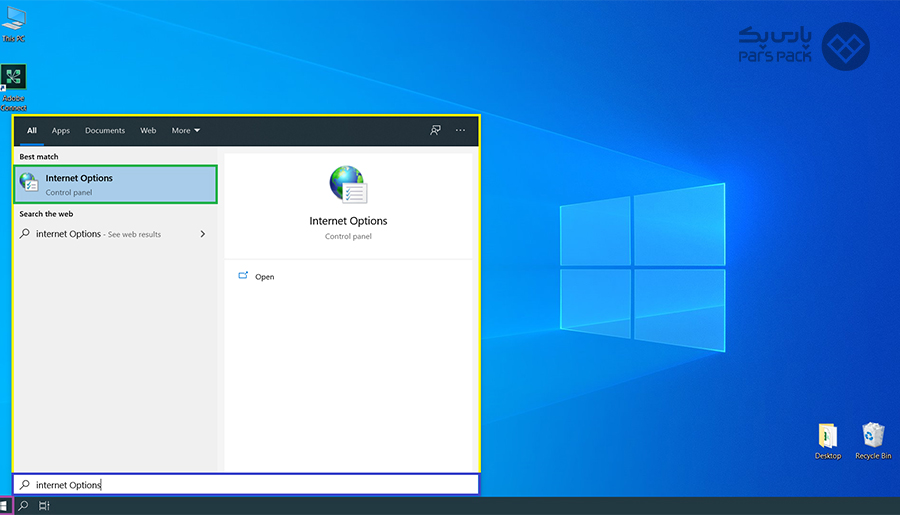Image resolution: width=900 pixels, height=515 pixels.
Task: Select the internet Options web results entry
Action: (113, 234)
